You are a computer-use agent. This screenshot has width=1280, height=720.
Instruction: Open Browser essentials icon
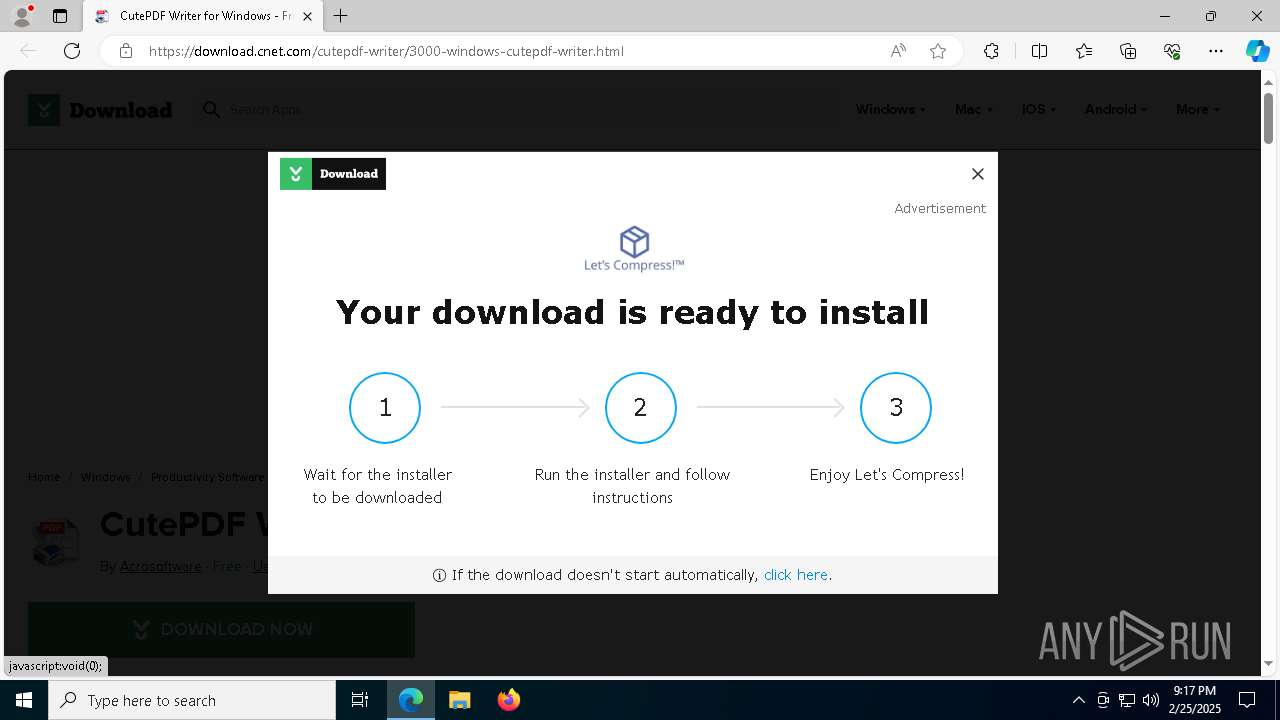(1172, 51)
